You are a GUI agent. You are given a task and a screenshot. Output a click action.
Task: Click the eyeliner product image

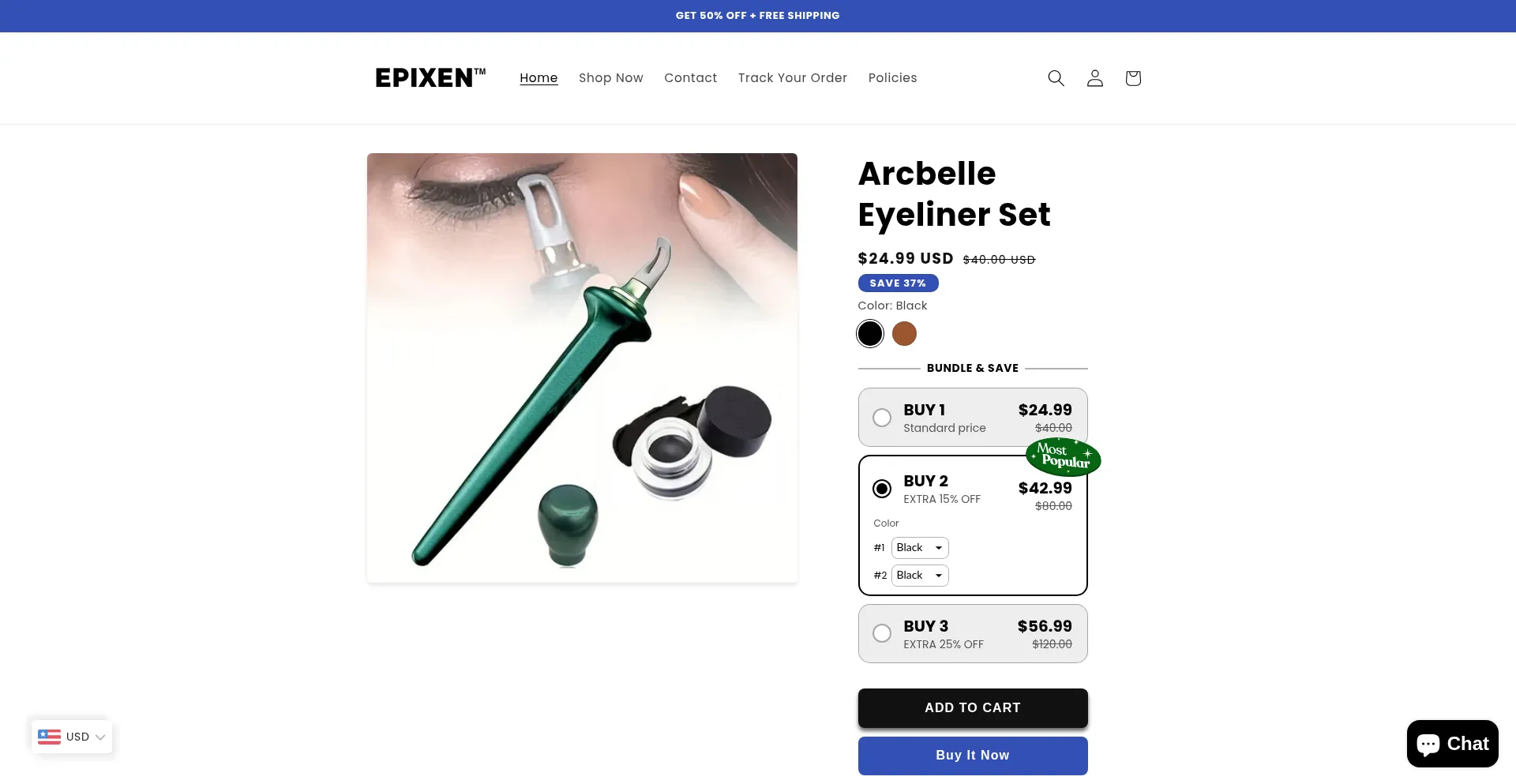pyautogui.click(x=582, y=368)
